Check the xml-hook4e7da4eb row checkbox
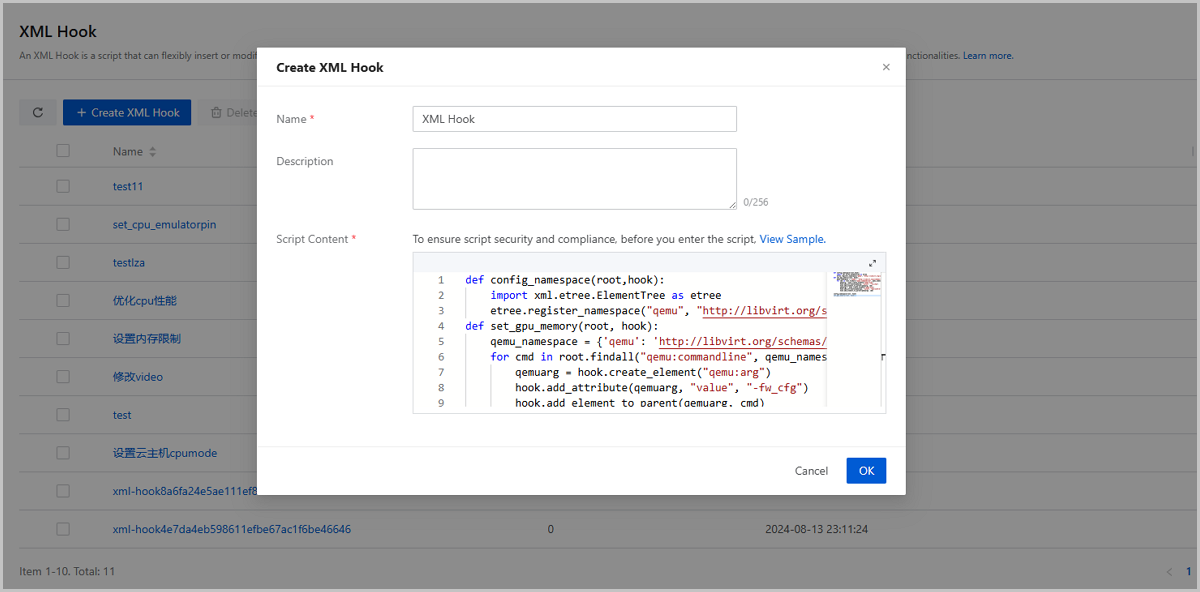1200x592 pixels. 63,529
